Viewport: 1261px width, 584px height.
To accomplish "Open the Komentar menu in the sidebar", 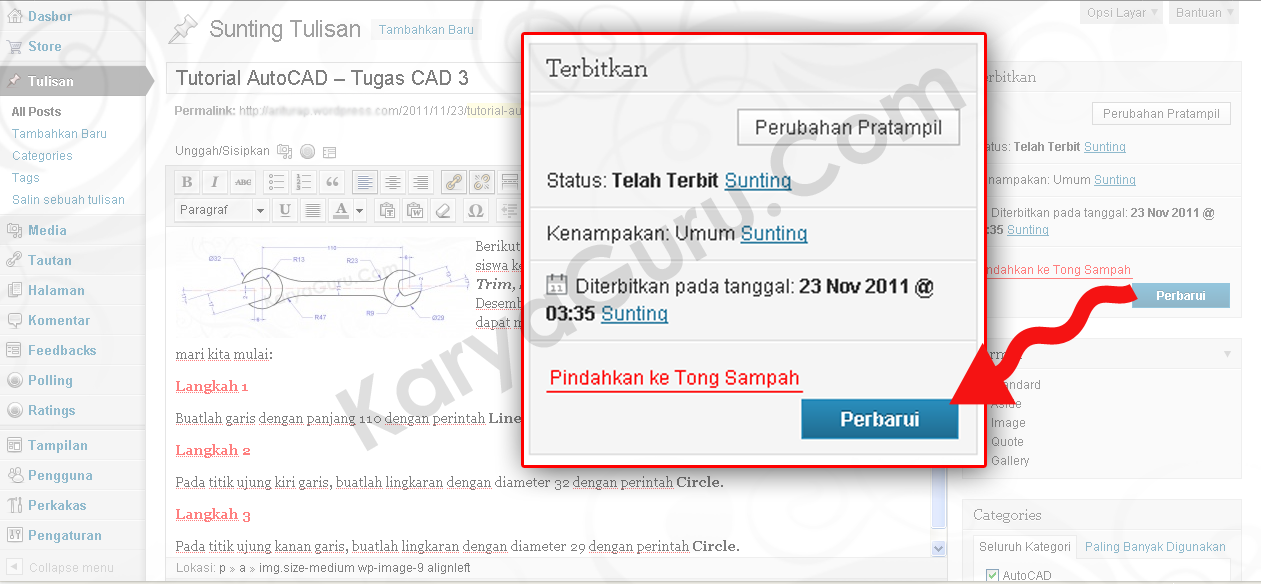I will point(59,320).
